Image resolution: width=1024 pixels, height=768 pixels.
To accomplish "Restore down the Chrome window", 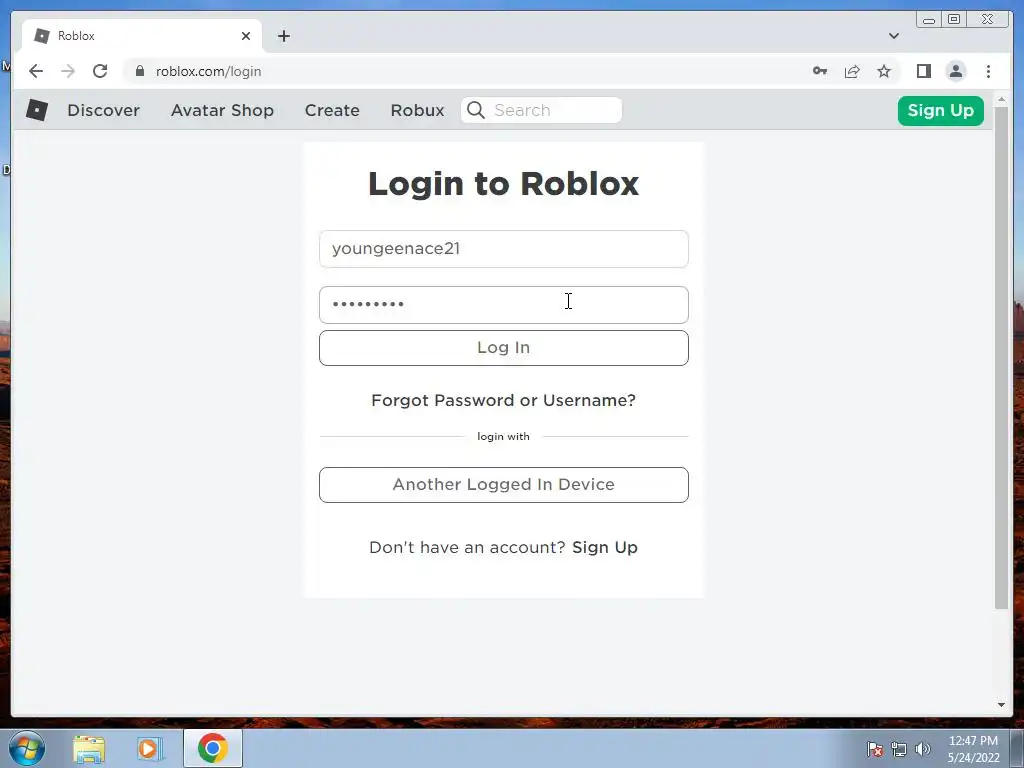I will pyautogui.click(x=953, y=20).
